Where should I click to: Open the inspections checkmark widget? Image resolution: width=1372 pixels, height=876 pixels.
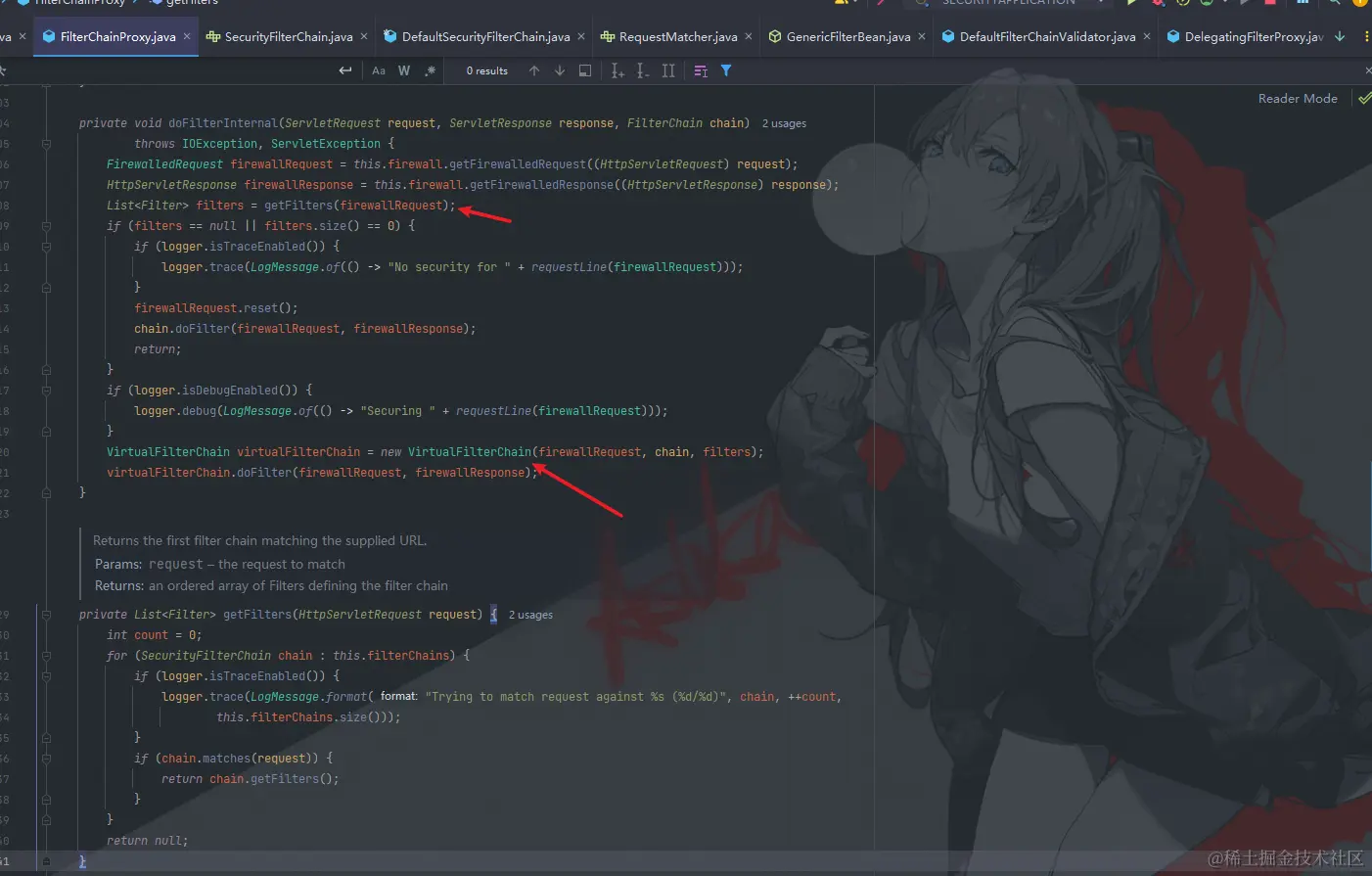(1364, 99)
